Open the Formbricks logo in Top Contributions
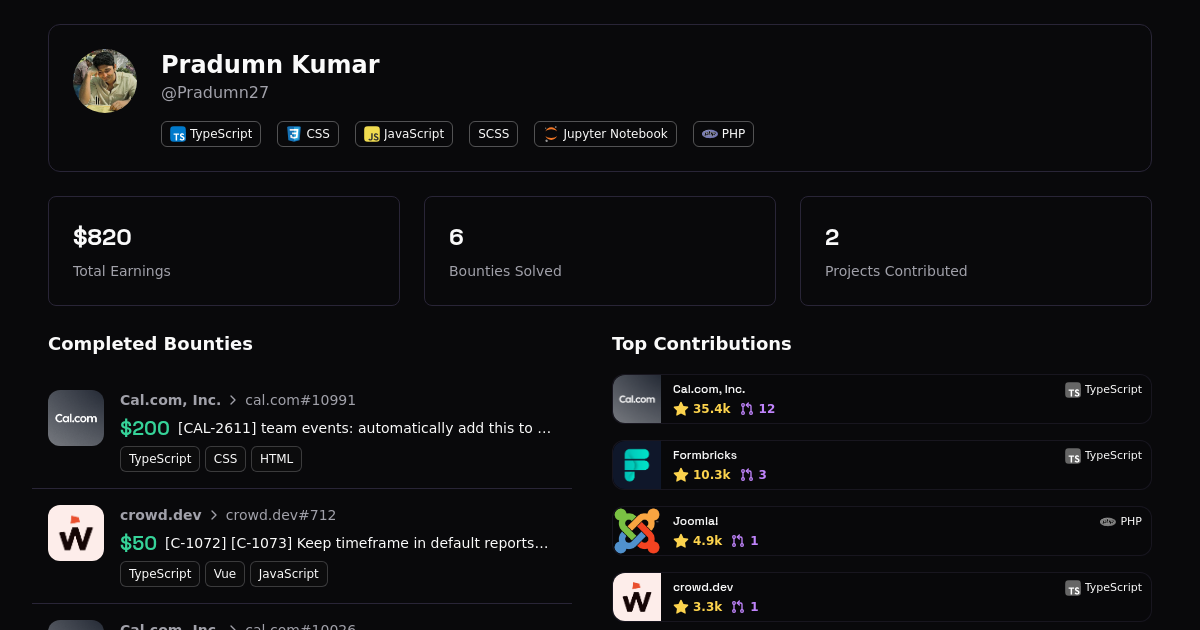Viewport: 1200px width, 630px height. (637, 464)
